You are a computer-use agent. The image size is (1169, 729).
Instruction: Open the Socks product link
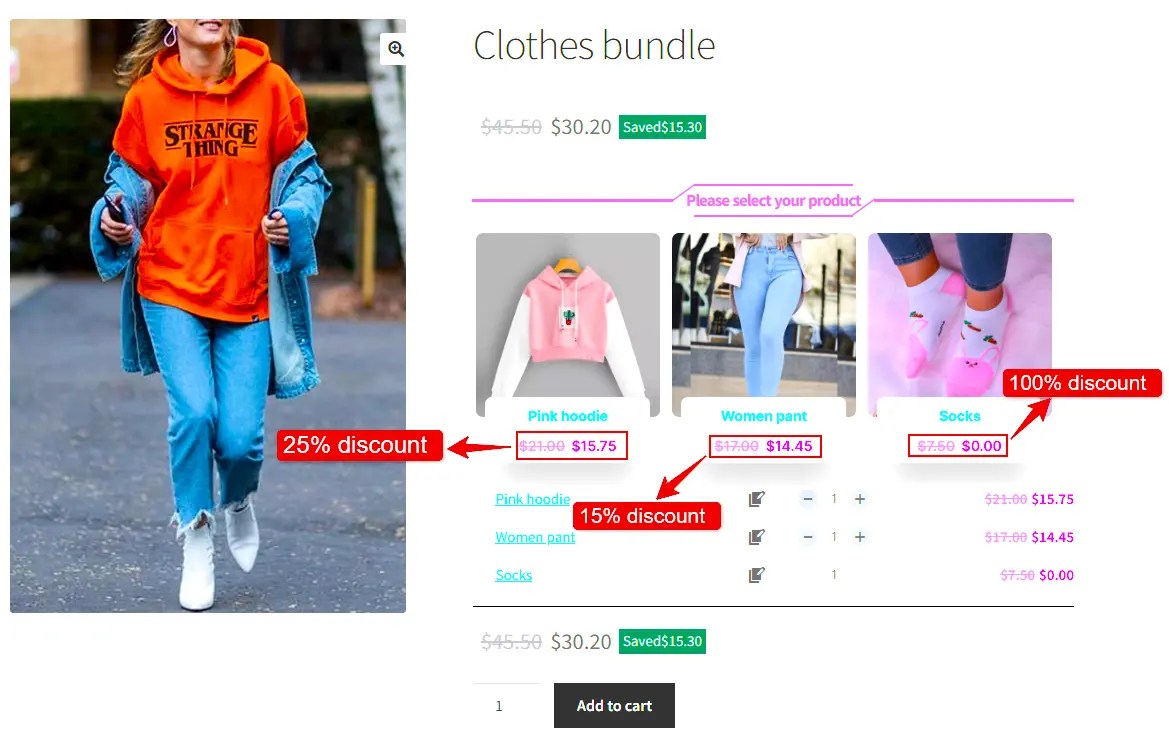pos(514,575)
